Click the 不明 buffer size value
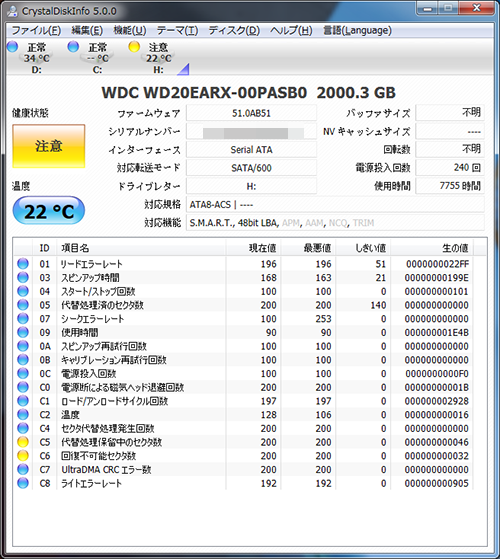Image resolution: width=500 pixels, height=559 pixels. click(450, 113)
